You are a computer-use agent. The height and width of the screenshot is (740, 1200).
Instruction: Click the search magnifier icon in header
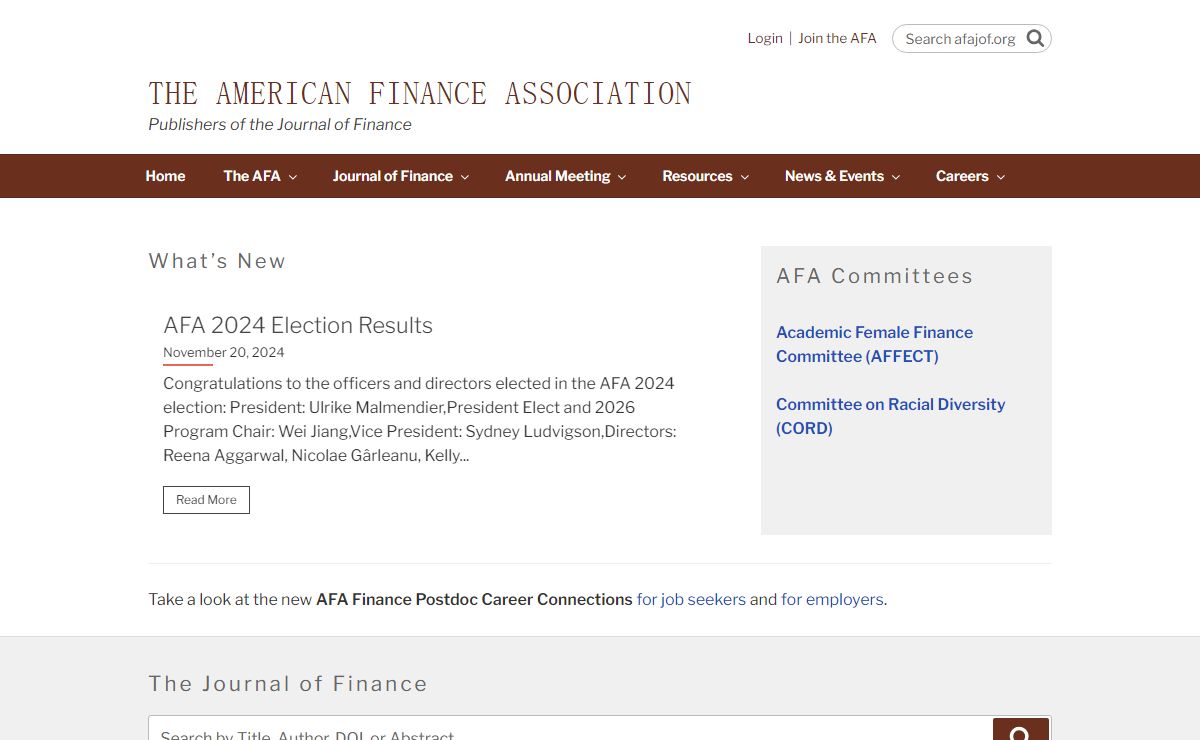[1035, 38]
